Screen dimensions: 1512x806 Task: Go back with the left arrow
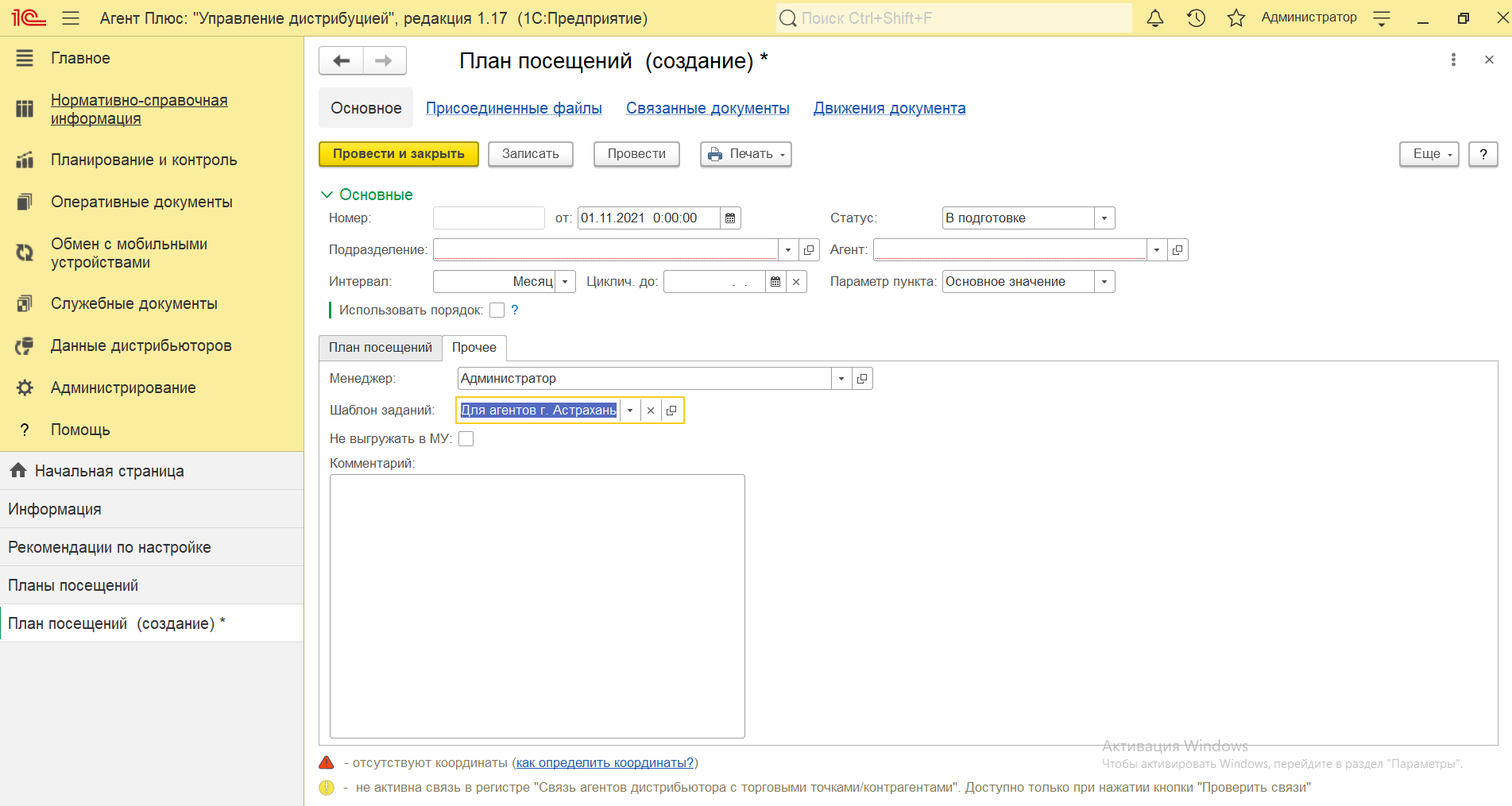click(342, 60)
